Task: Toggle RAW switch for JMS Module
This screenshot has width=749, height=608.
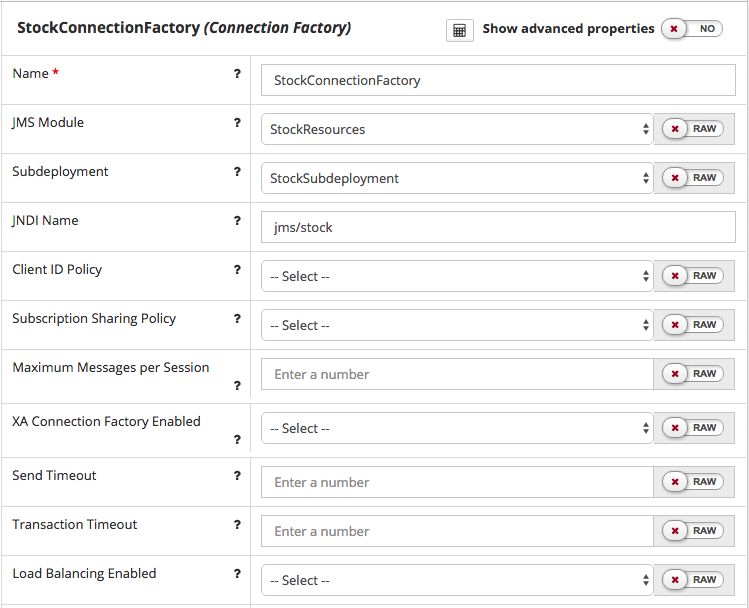Action: click(694, 129)
